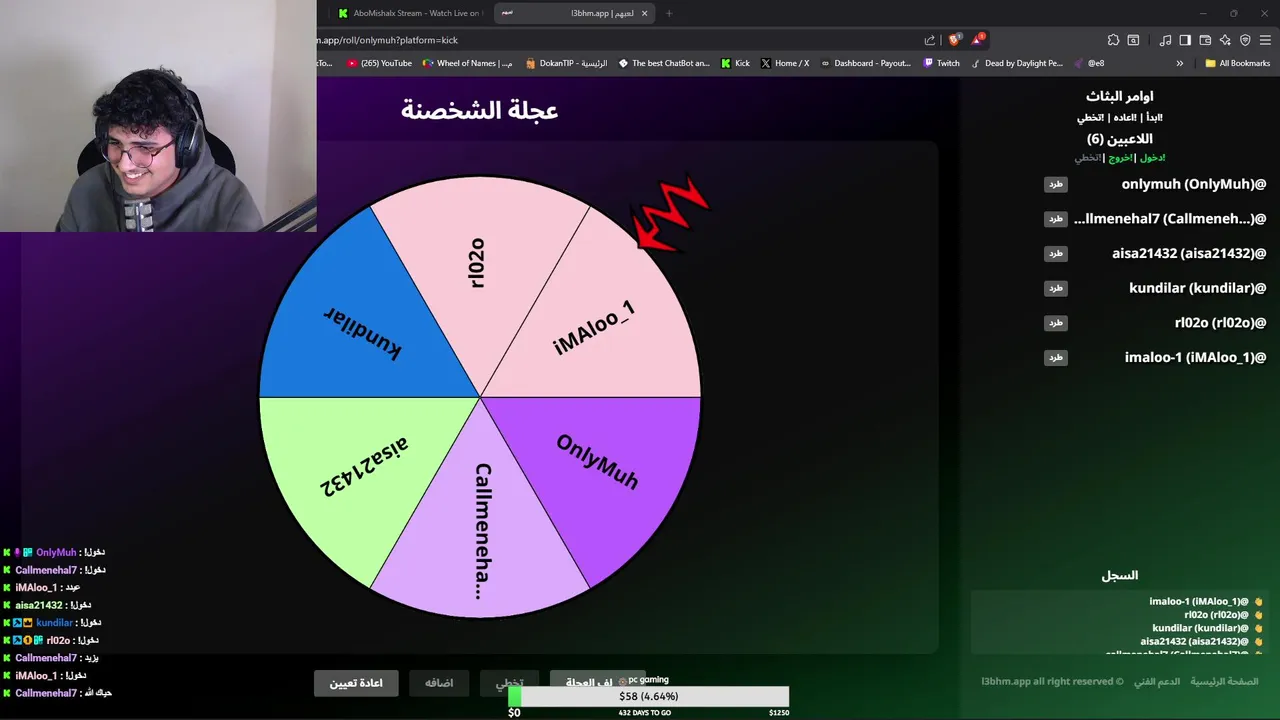
Task: Open the DokanTIP bookmark
Action: pyautogui.click(x=566, y=63)
